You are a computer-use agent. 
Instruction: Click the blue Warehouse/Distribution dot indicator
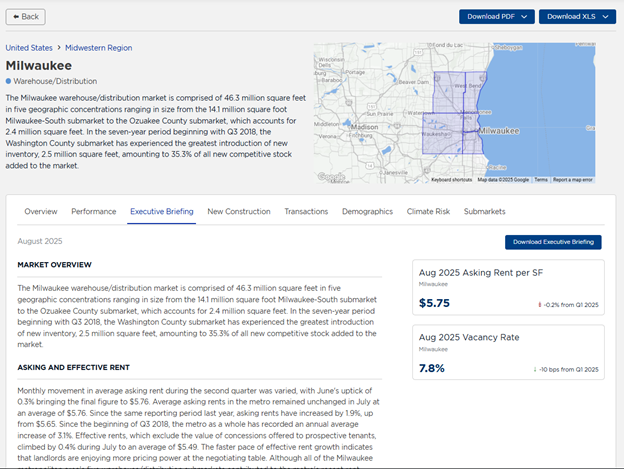(9, 80)
